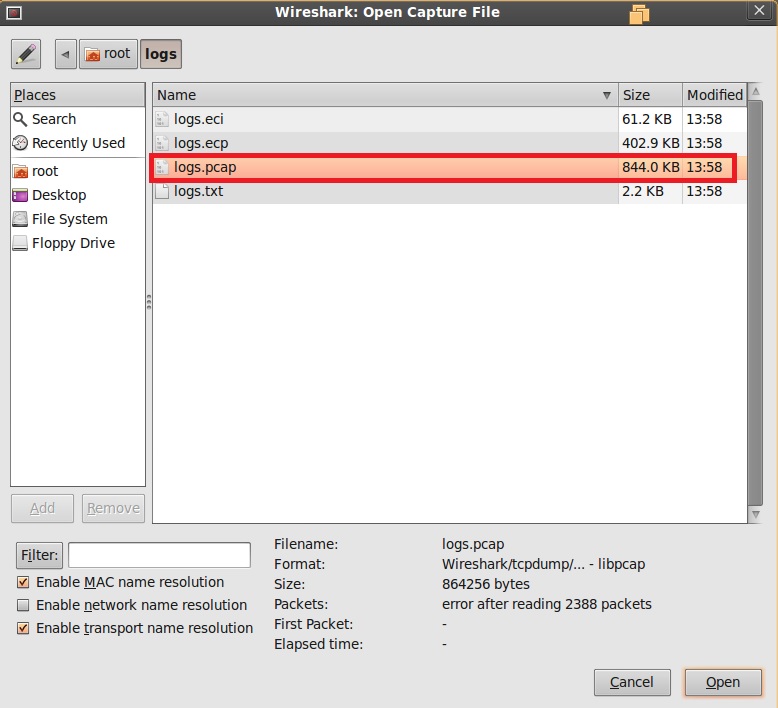Select root home folder in Places

point(35,171)
